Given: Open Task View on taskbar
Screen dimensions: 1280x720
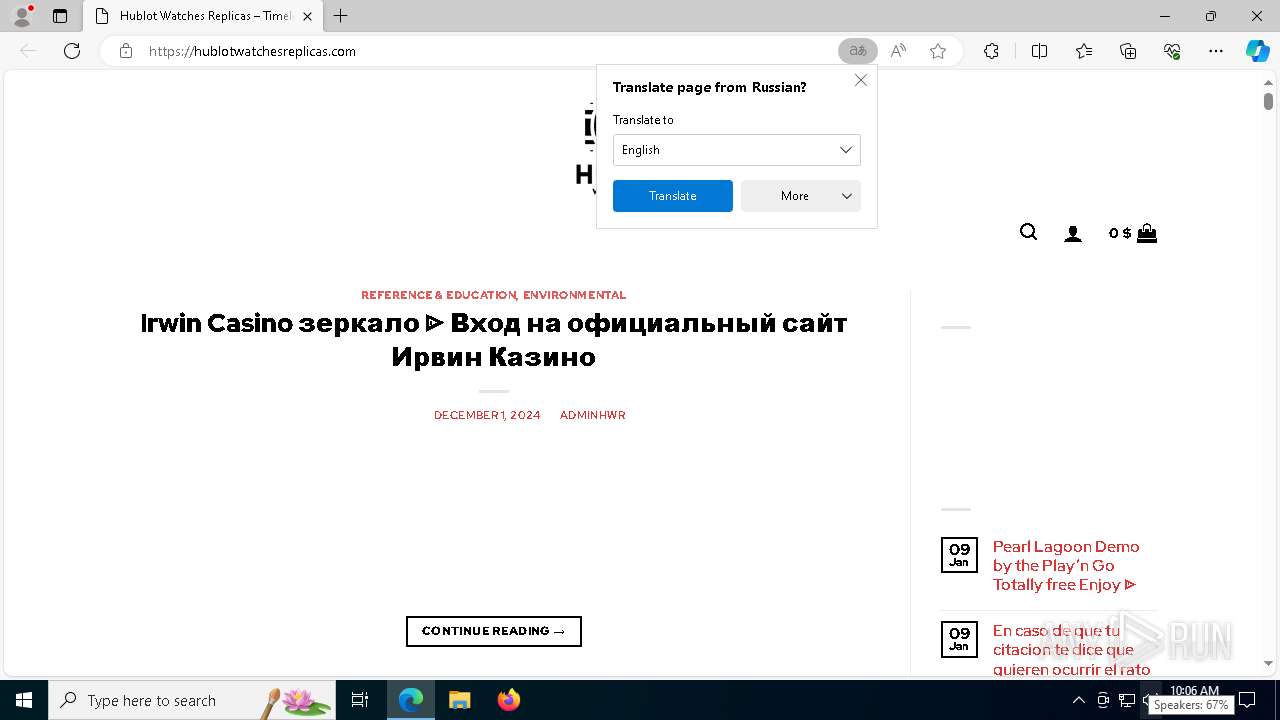Looking at the screenshot, I should [360, 700].
